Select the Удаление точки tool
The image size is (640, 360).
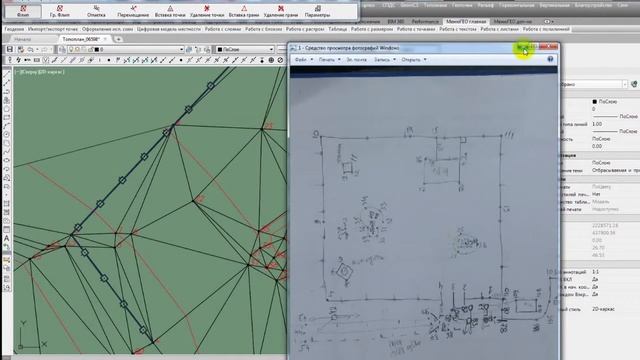coord(207,11)
